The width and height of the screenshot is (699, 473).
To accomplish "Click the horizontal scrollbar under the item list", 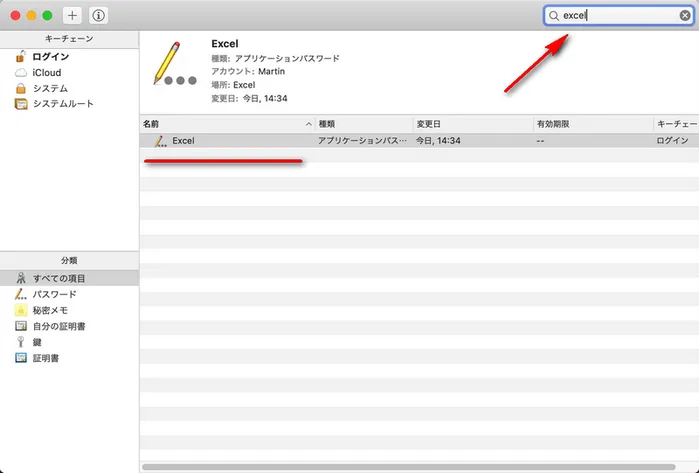I will pos(408,467).
